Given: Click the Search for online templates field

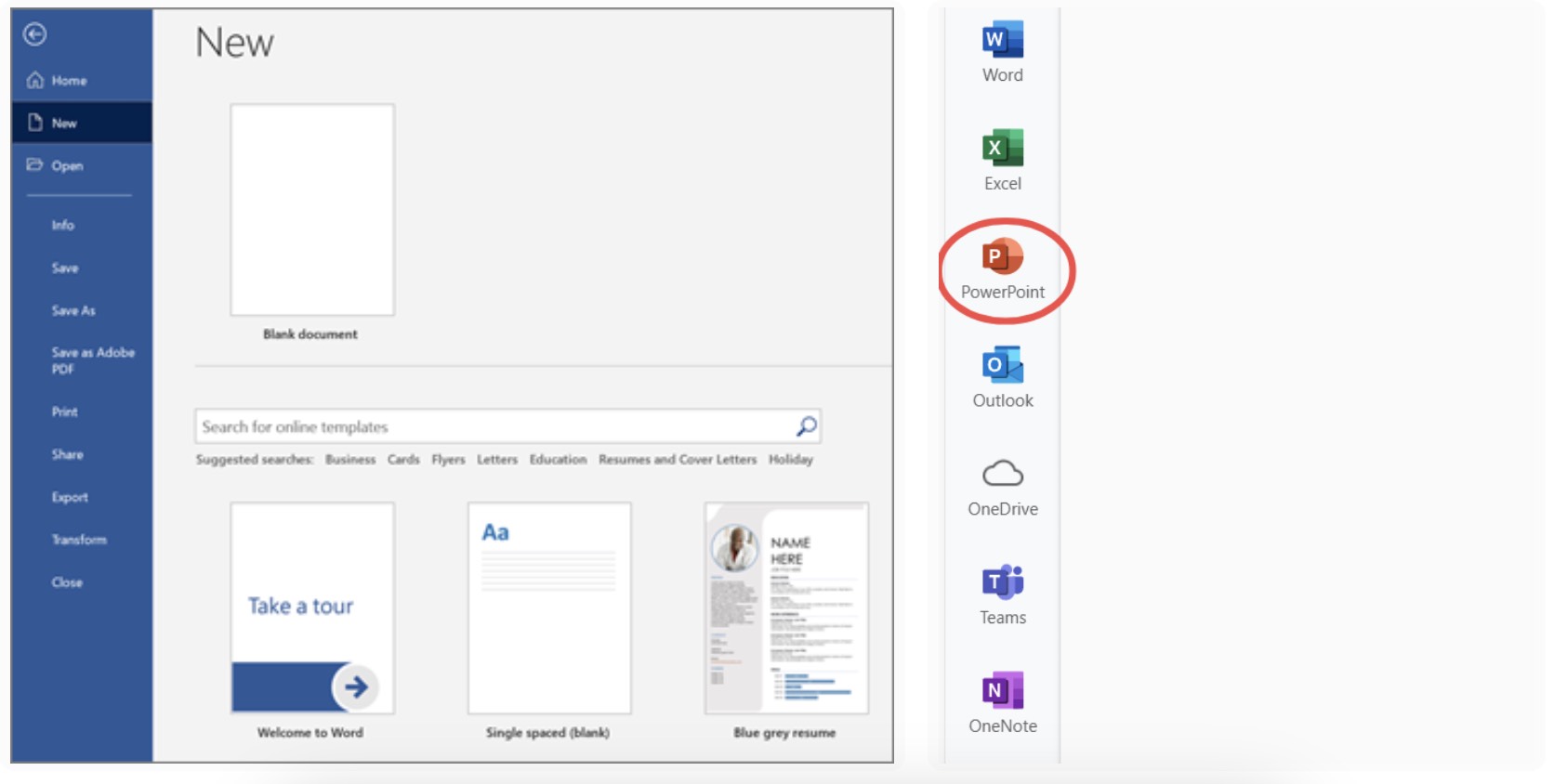Looking at the screenshot, I should coord(507,426).
